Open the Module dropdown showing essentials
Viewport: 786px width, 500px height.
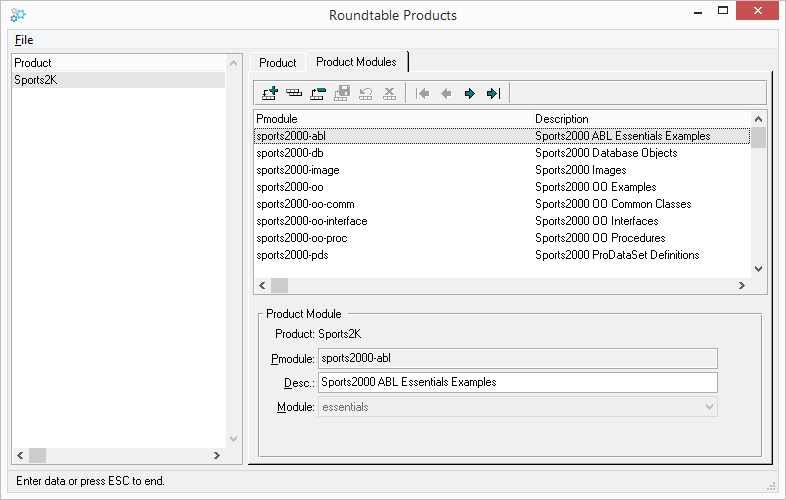click(x=518, y=407)
